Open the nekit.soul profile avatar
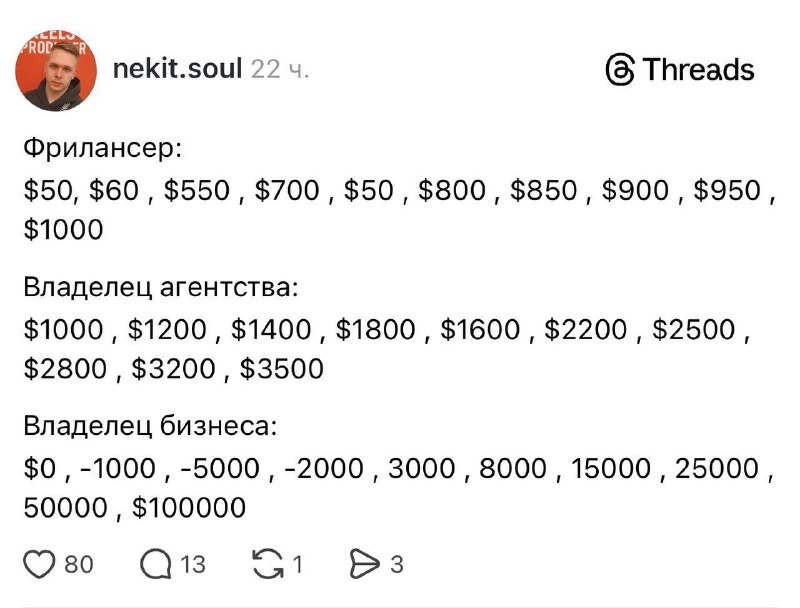800x608 pixels. [x=57, y=71]
